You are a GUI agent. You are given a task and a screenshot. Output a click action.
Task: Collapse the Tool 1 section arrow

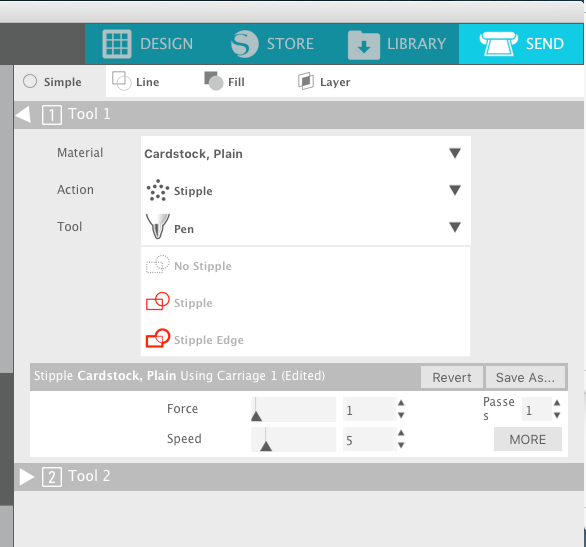click(24, 114)
